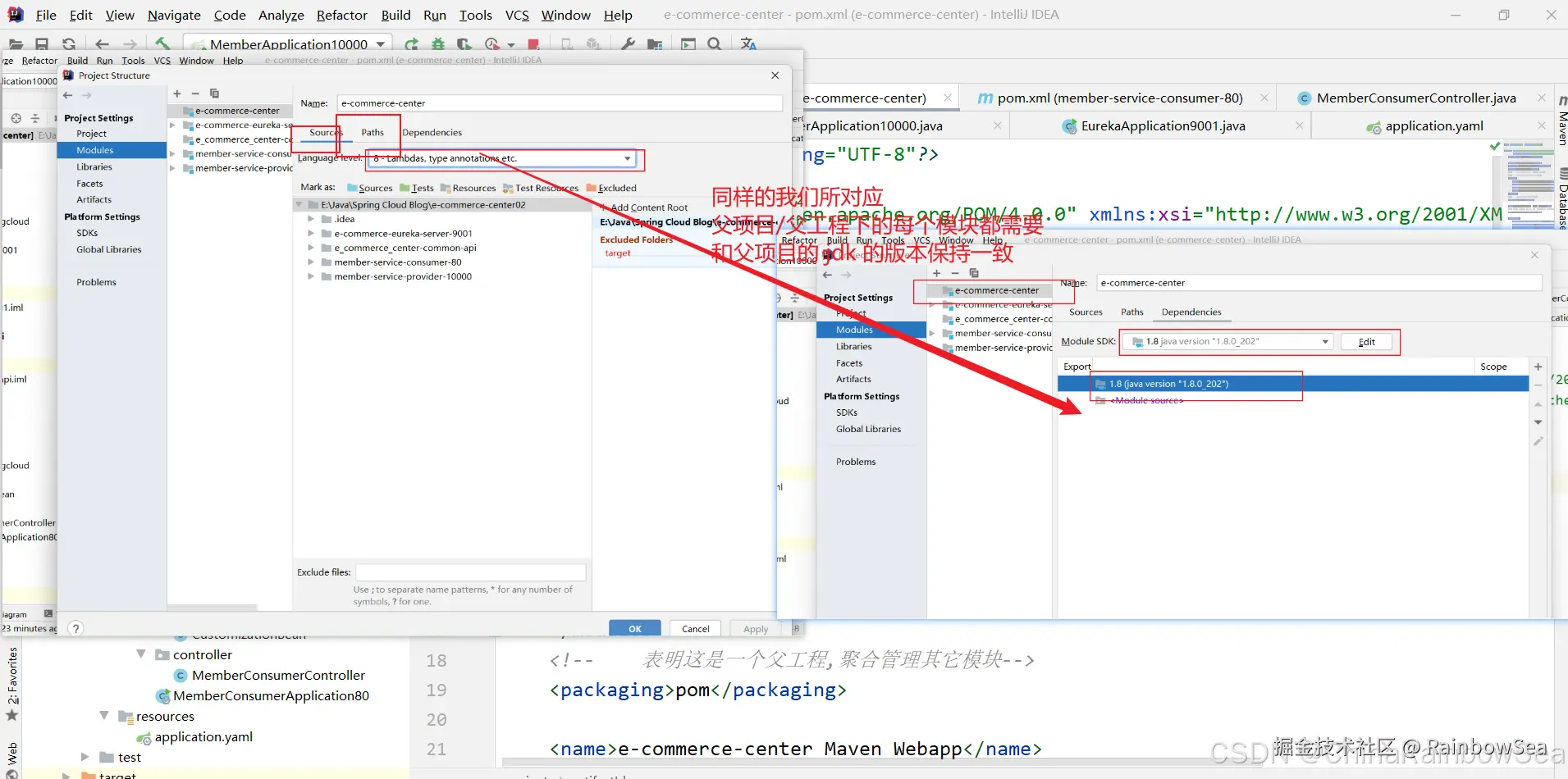
Task: Click the Copy module icon
Action: click(214, 93)
